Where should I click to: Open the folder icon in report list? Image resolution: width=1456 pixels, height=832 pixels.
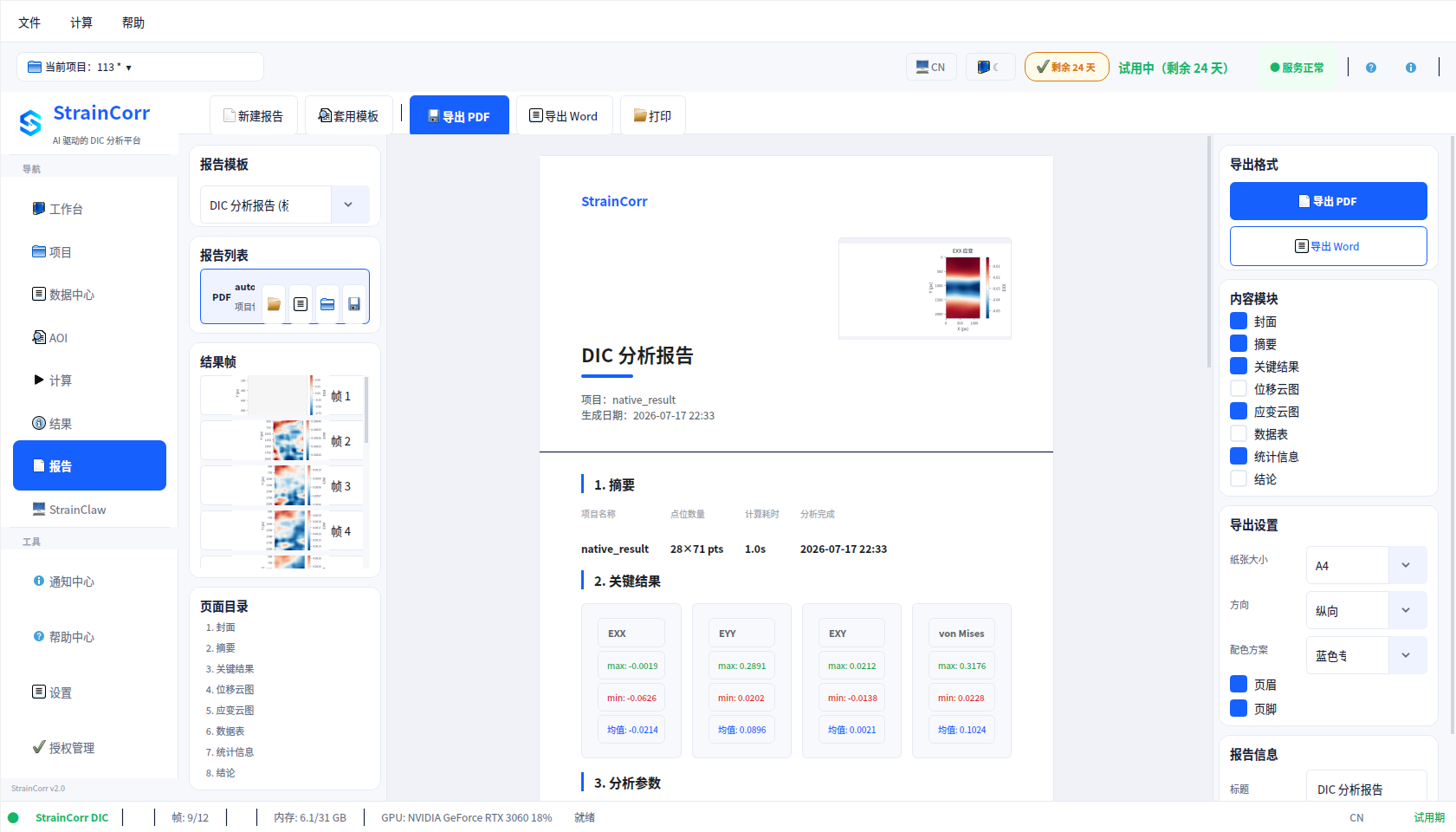[274, 304]
